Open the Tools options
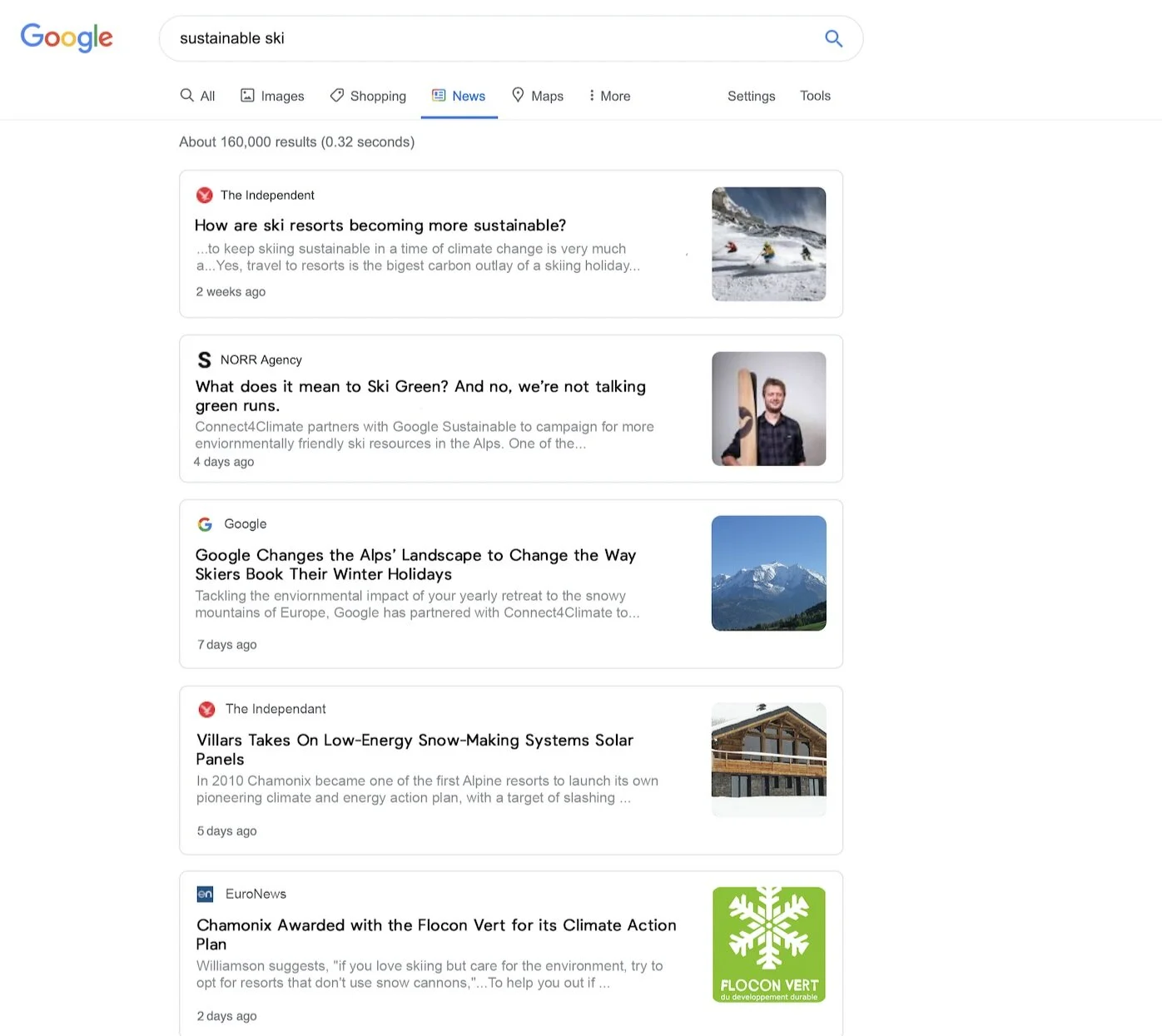 pos(815,96)
